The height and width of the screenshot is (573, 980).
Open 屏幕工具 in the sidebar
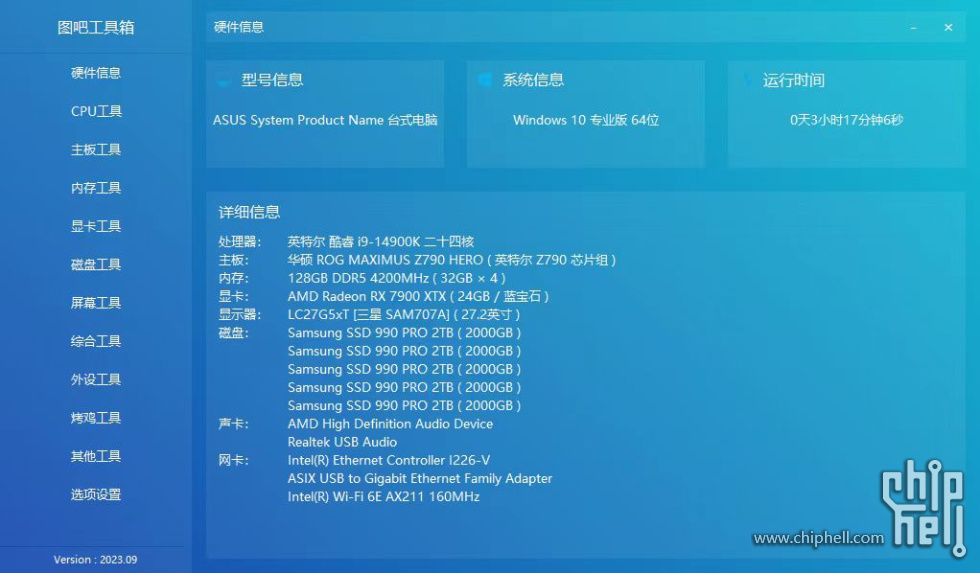(96, 303)
